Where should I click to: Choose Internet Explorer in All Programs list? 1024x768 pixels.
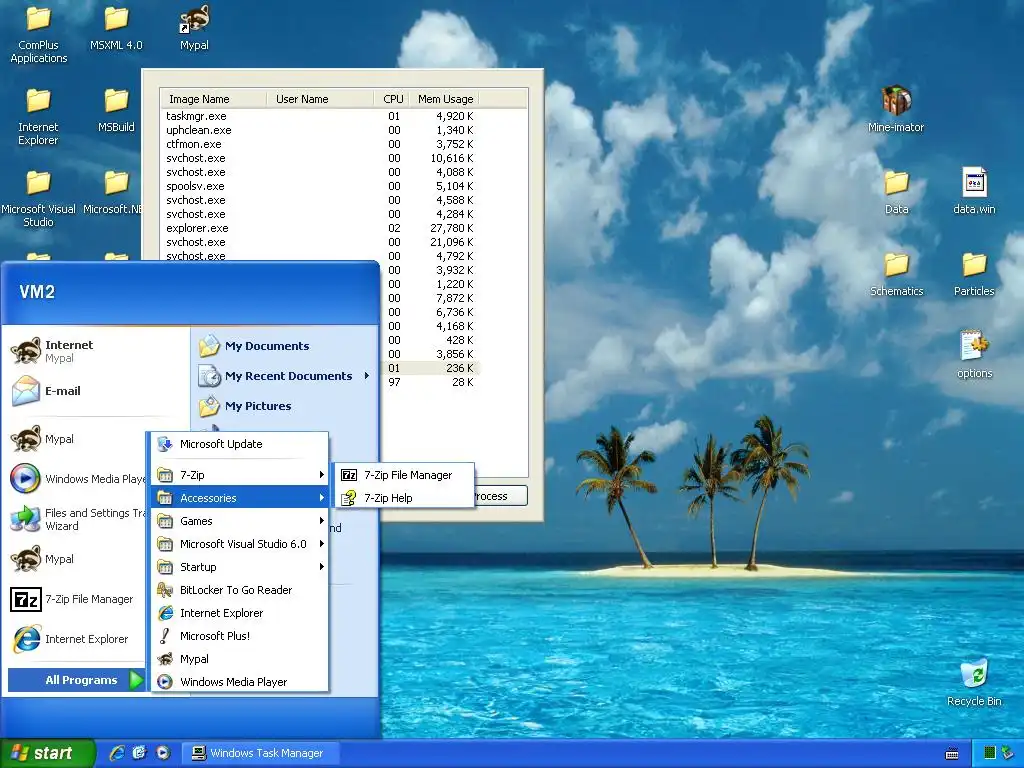tap(240, 613)
